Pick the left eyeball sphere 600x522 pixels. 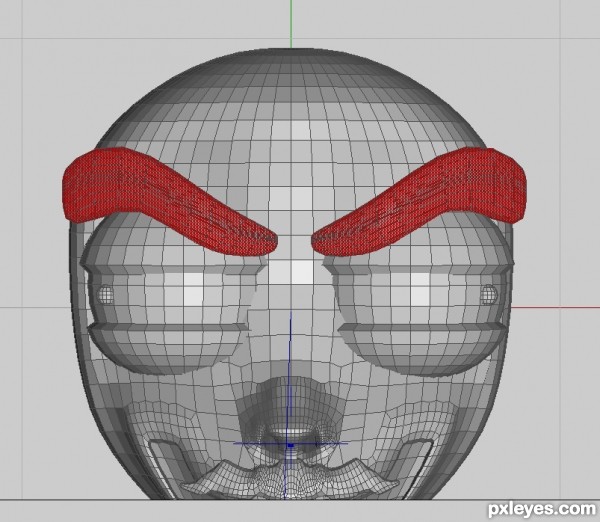tap(174, 294)
